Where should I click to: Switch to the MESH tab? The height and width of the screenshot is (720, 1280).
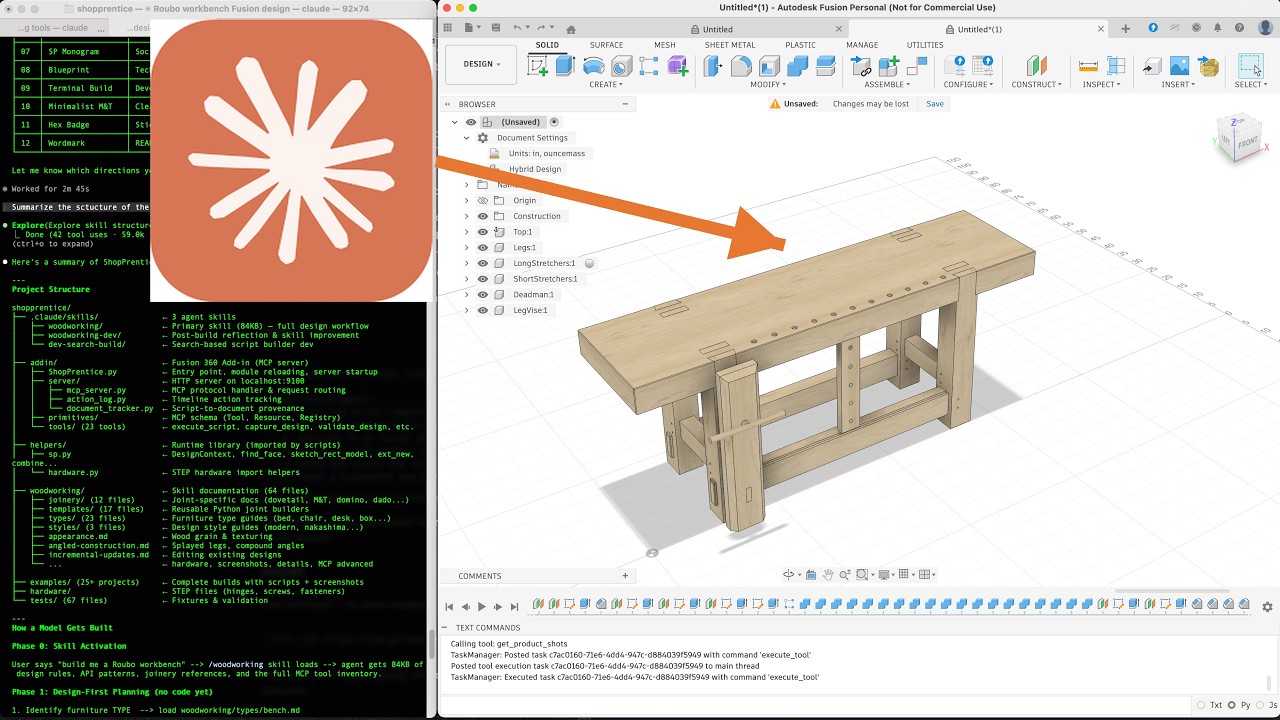665,45
